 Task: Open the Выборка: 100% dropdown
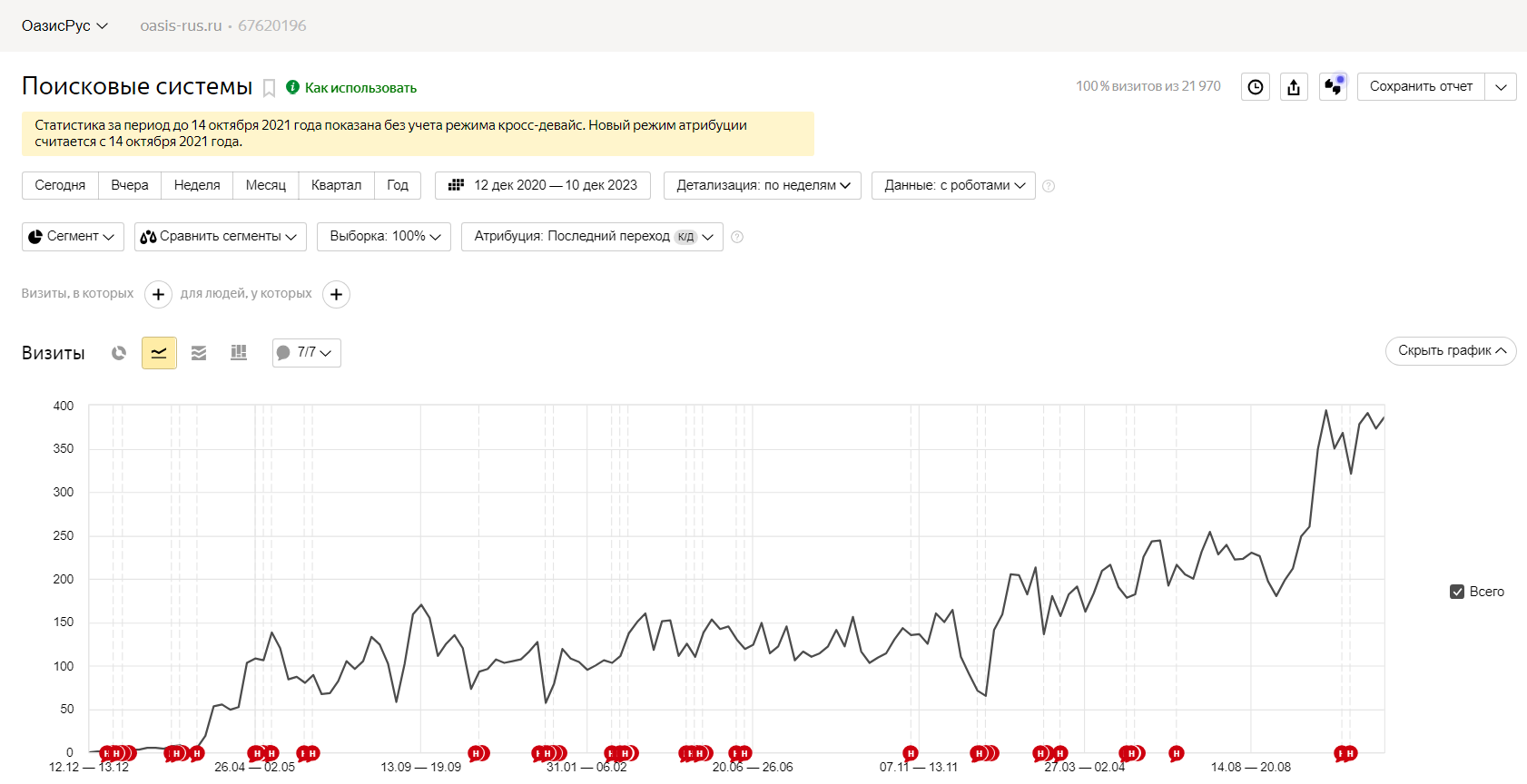point(384,237)
